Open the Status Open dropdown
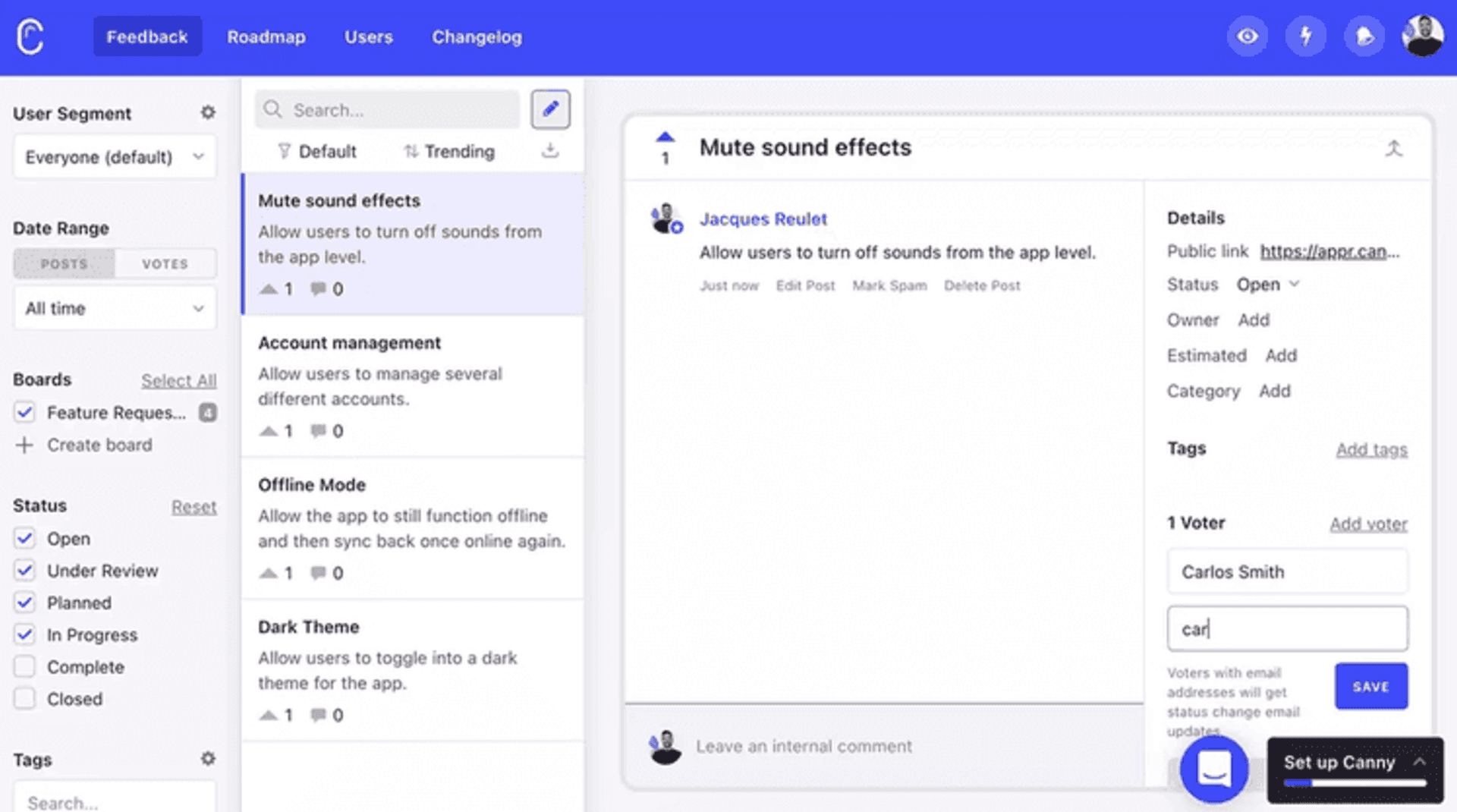1457x812 pixels. click(1267, 285)
